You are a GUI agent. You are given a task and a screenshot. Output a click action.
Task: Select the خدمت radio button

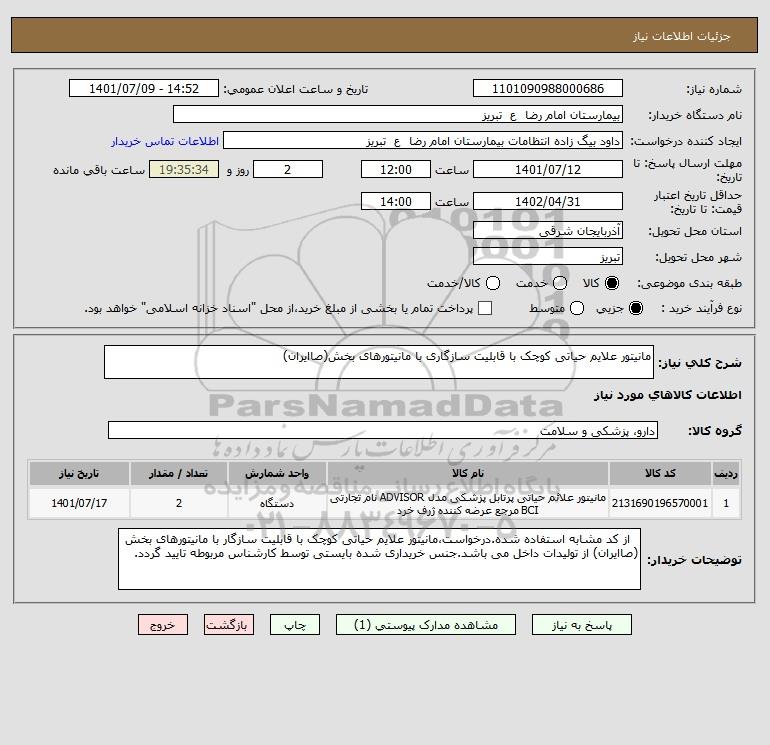click(x=560, y=283)
